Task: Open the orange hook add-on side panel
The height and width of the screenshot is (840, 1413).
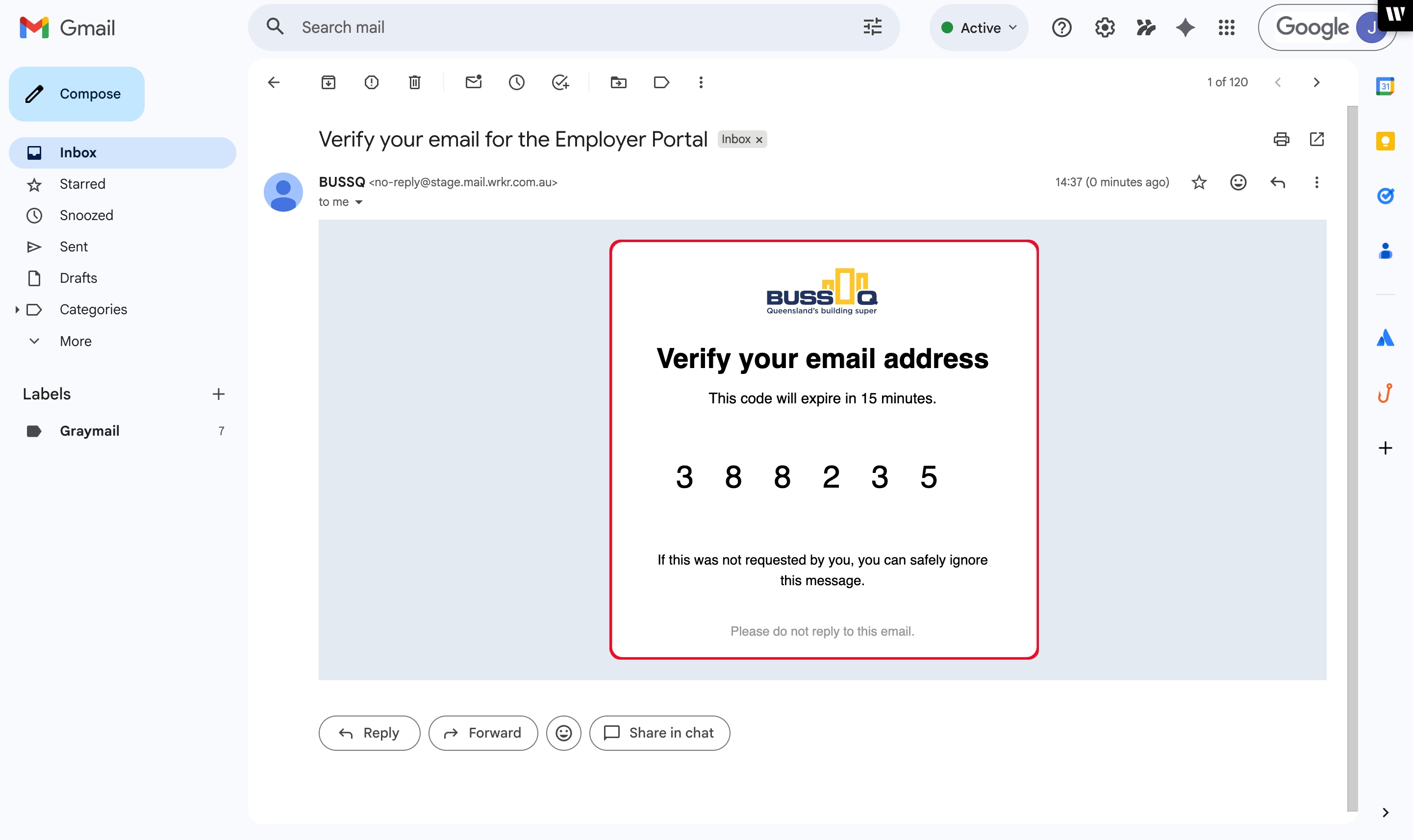Action: [1385, 393]
